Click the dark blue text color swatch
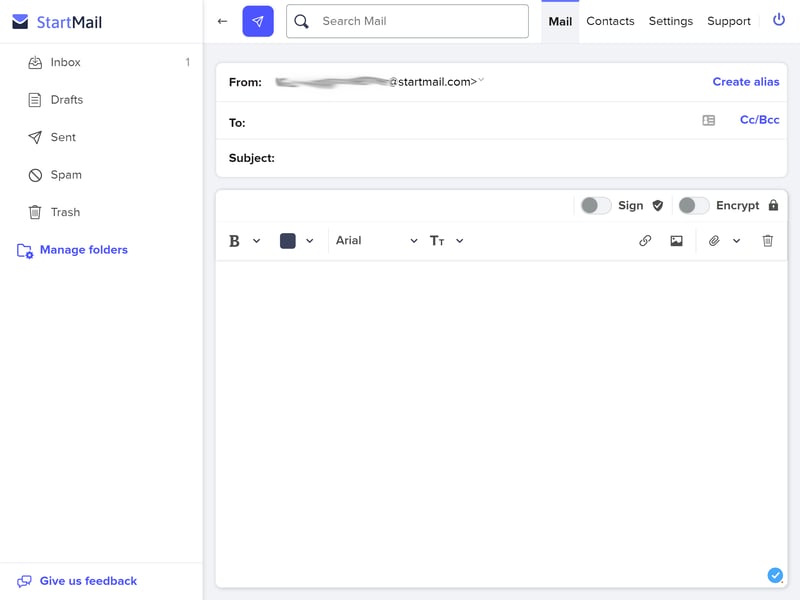This screenshot has height=600, width=800. [288, 241]
